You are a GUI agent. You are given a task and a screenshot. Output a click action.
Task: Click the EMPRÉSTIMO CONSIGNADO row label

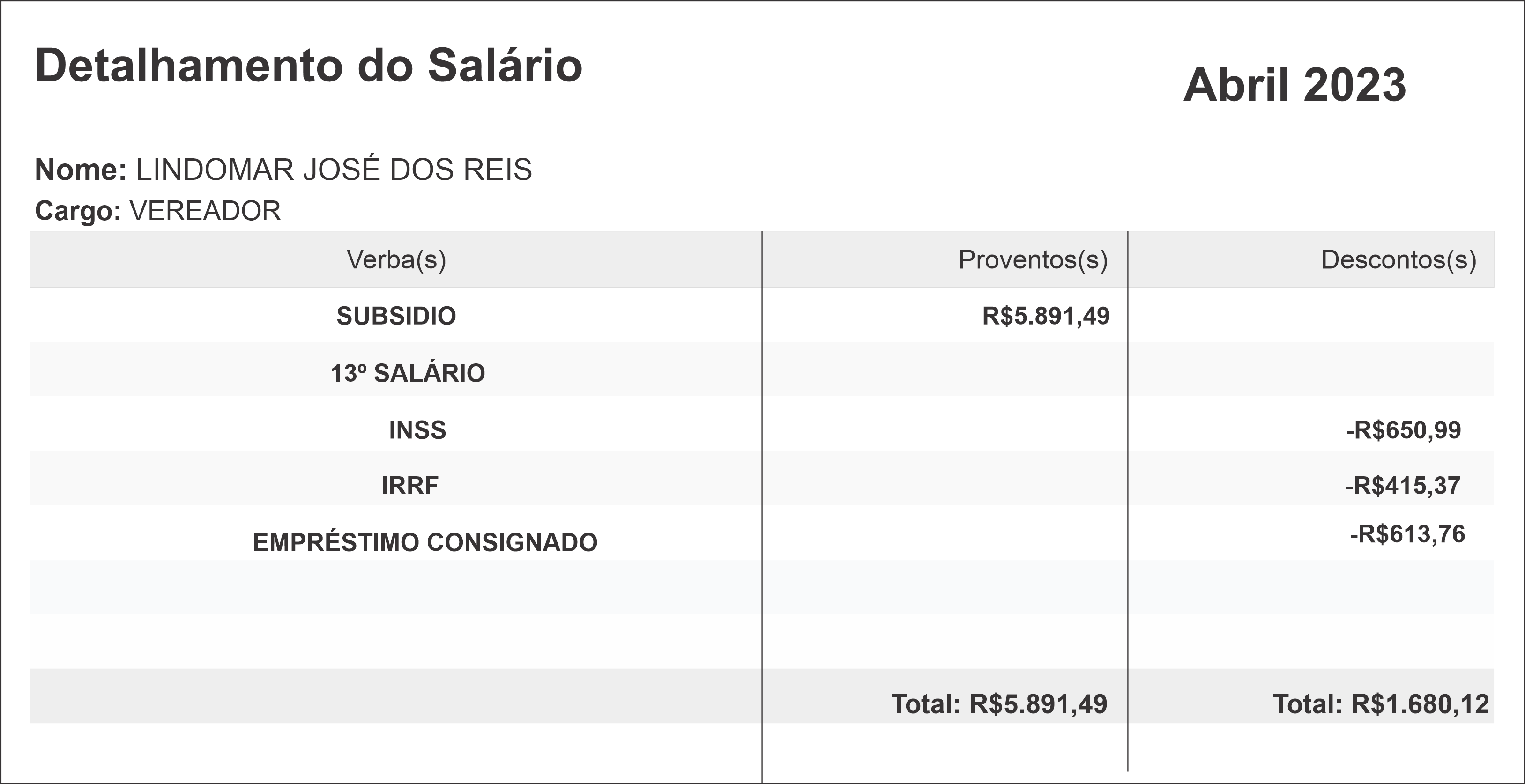[425, 543]
